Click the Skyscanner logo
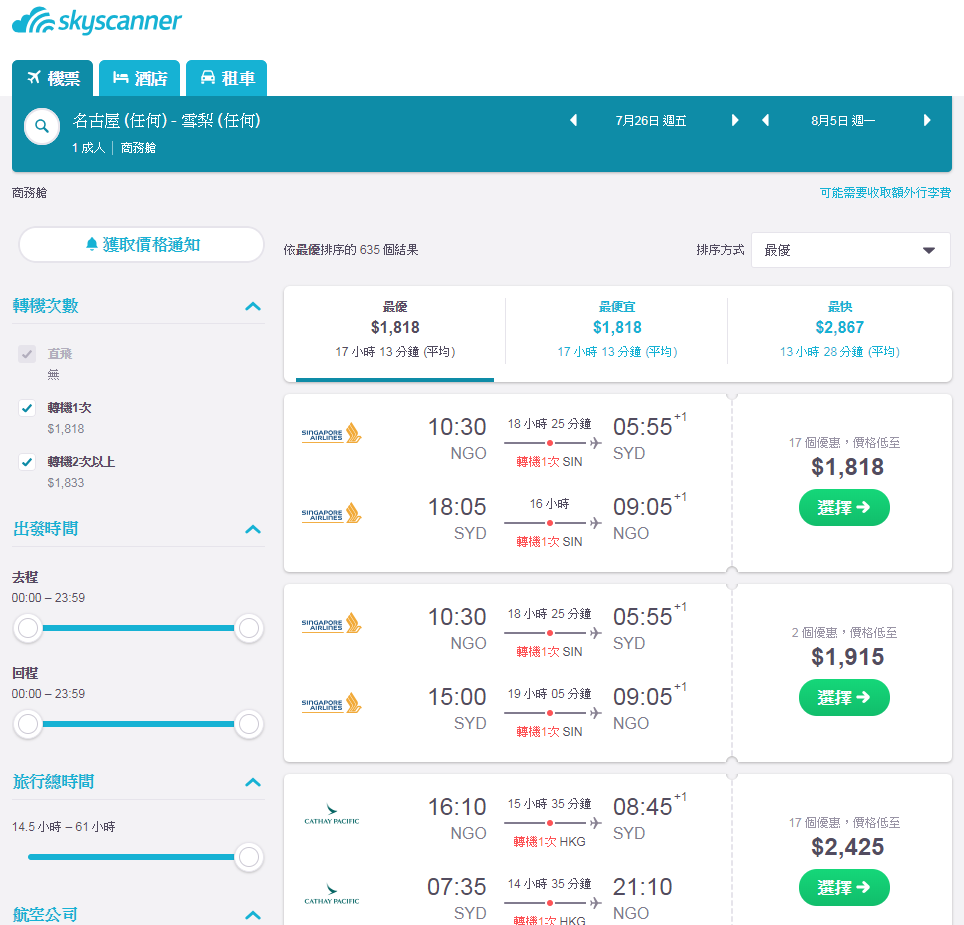This screenshot has width=964, height=925. [x=97, y=21]
